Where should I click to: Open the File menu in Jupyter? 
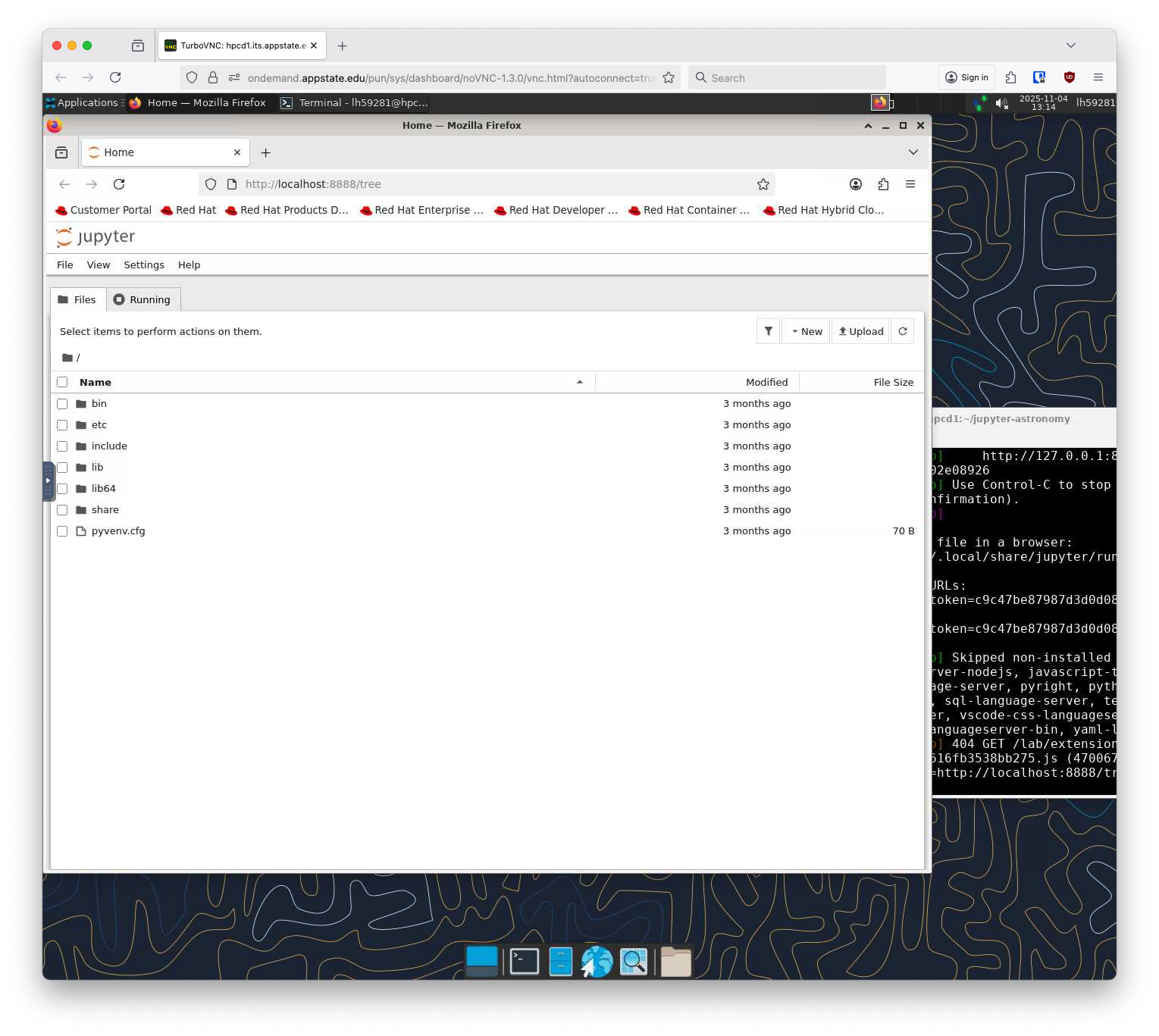(x=64, y=264)
